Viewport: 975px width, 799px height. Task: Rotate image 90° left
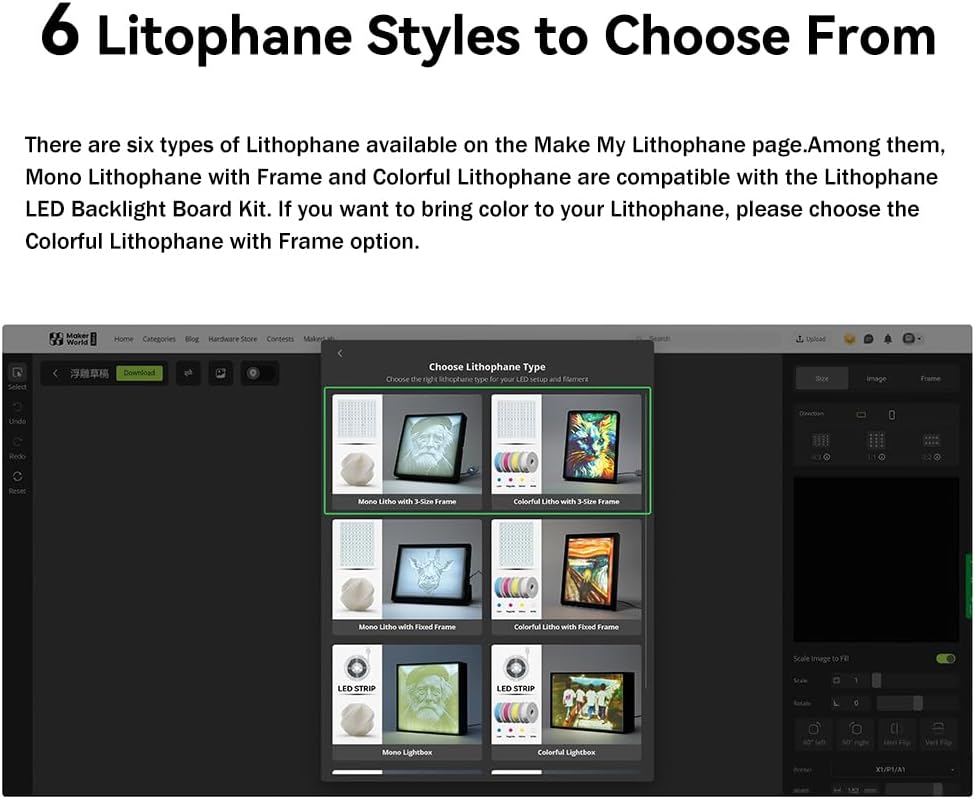[813, 733]
